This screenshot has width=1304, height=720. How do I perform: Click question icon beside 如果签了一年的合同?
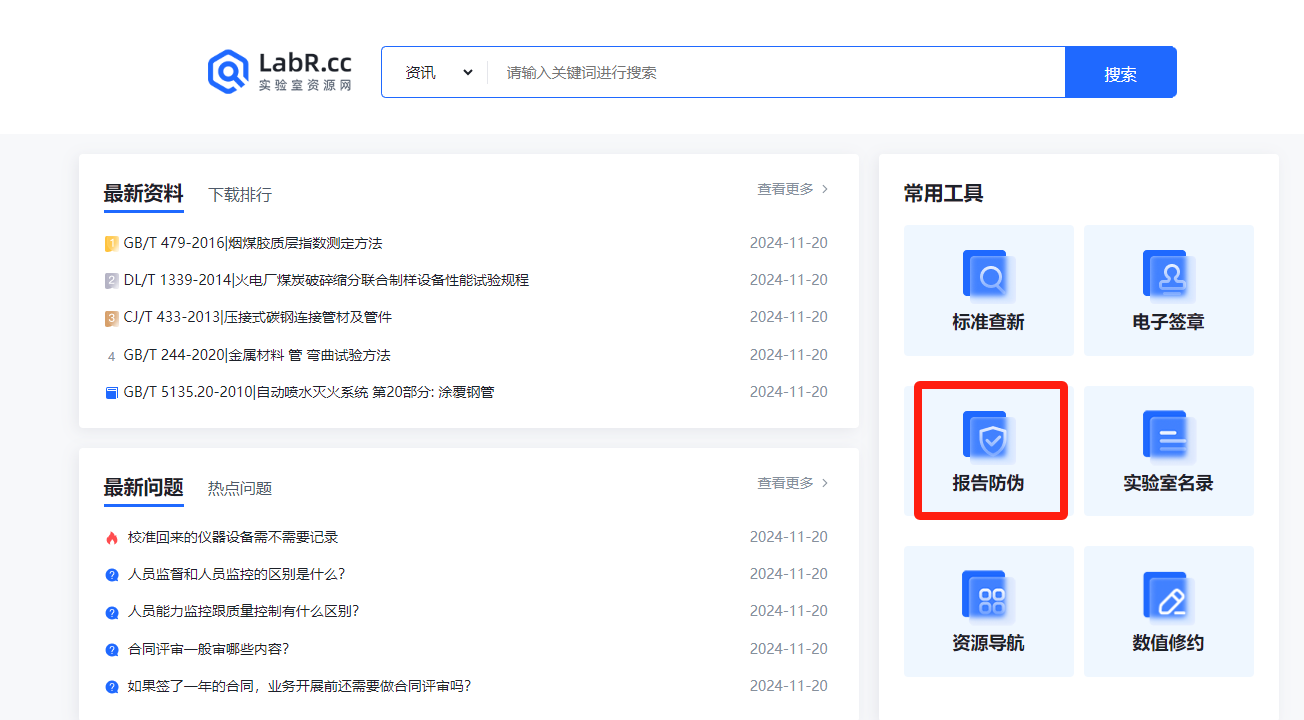112,687
